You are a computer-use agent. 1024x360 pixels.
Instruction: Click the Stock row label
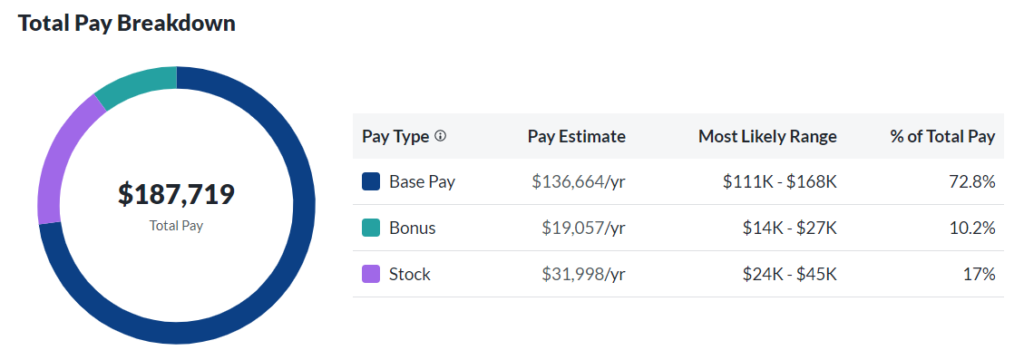click(x=409, y=274)
